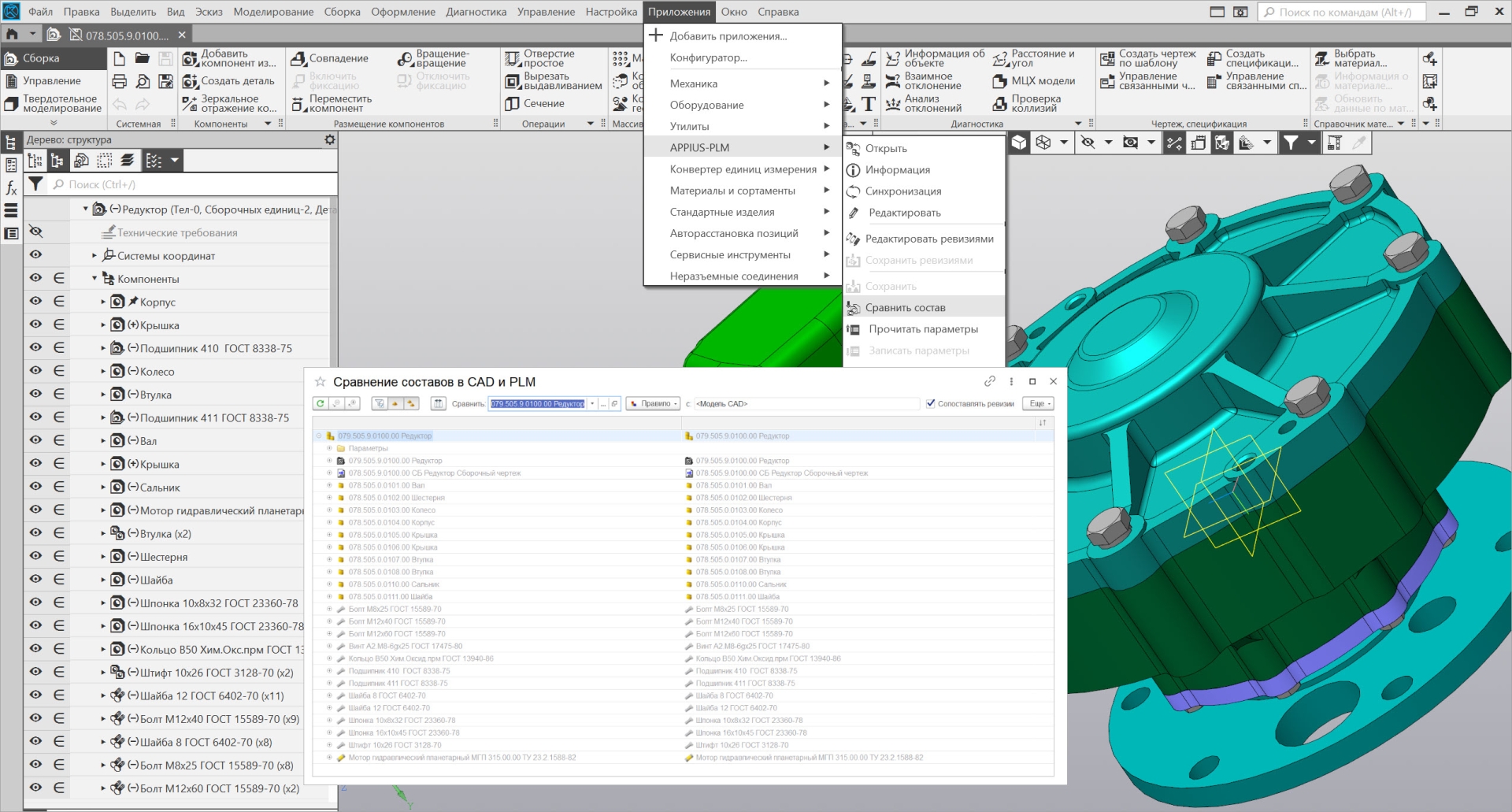
Task: Click Переместить компонент tool
Action: [331, 103]
